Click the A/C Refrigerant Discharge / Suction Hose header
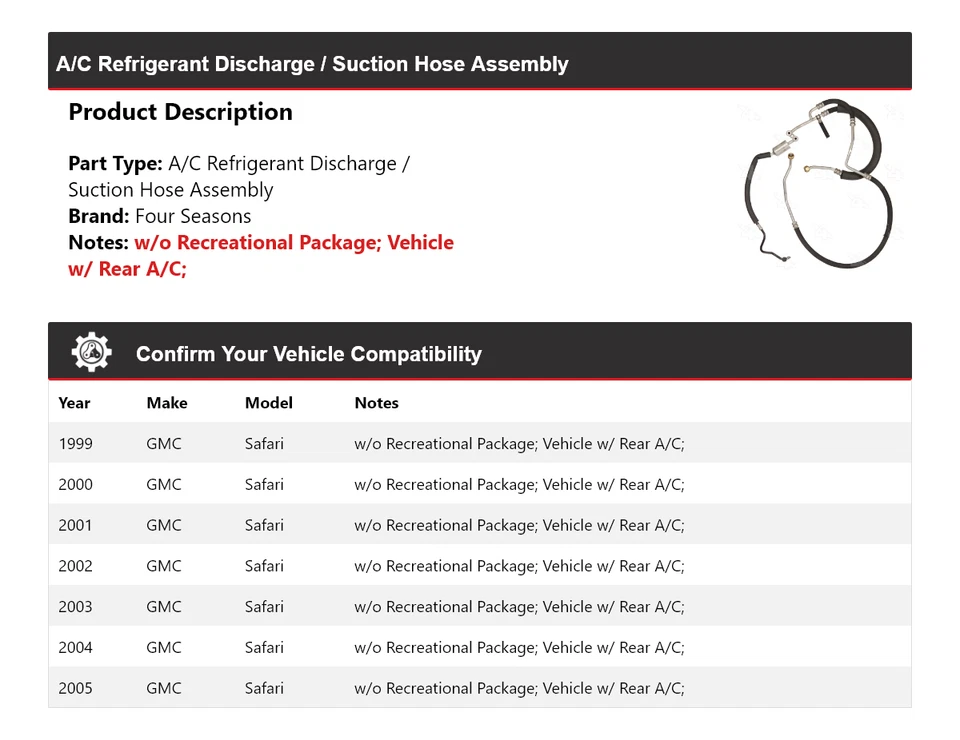Image resolution: width=960 pixels, height=740 pixels. (x=312, y=64)
